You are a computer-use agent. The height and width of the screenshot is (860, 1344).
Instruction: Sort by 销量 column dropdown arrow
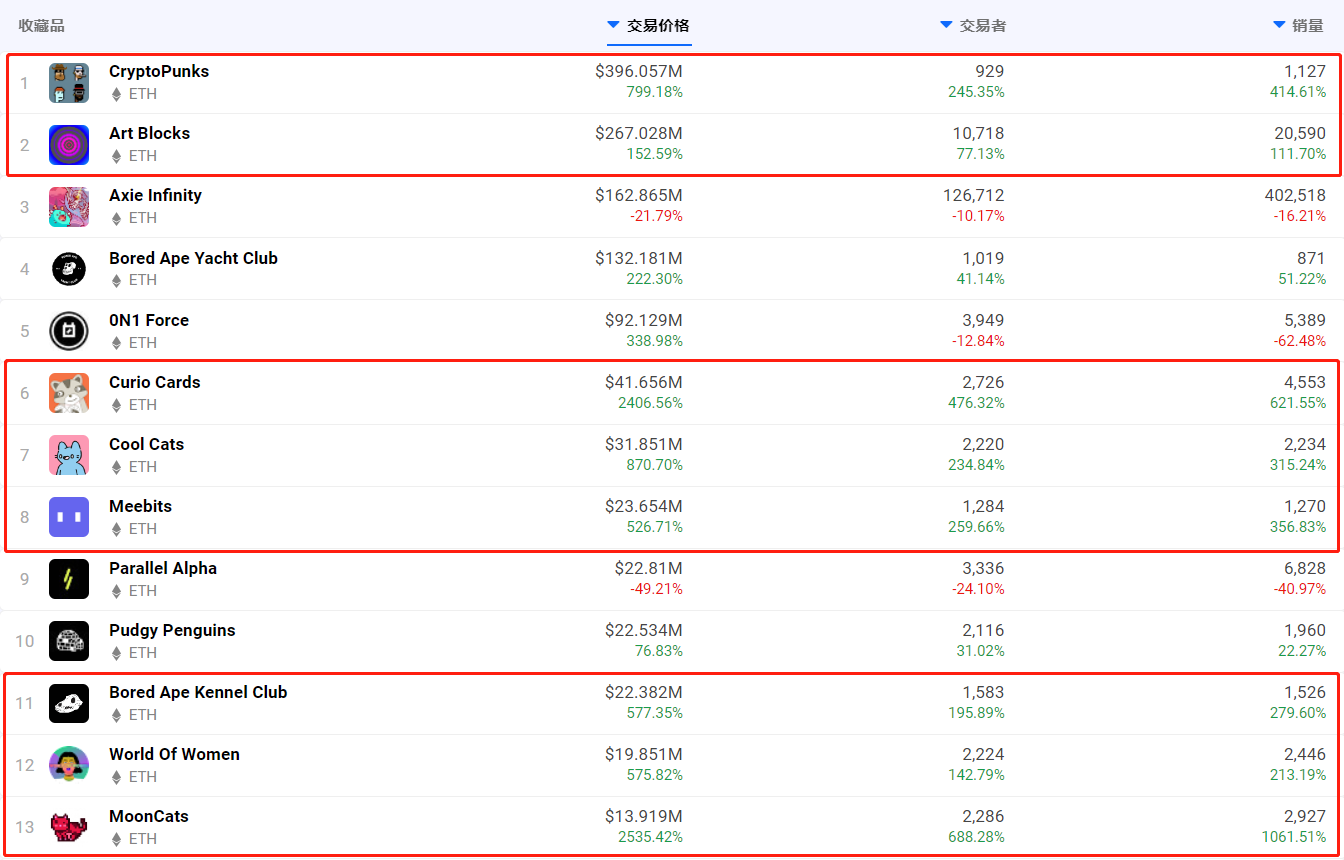pos(1279,25)
